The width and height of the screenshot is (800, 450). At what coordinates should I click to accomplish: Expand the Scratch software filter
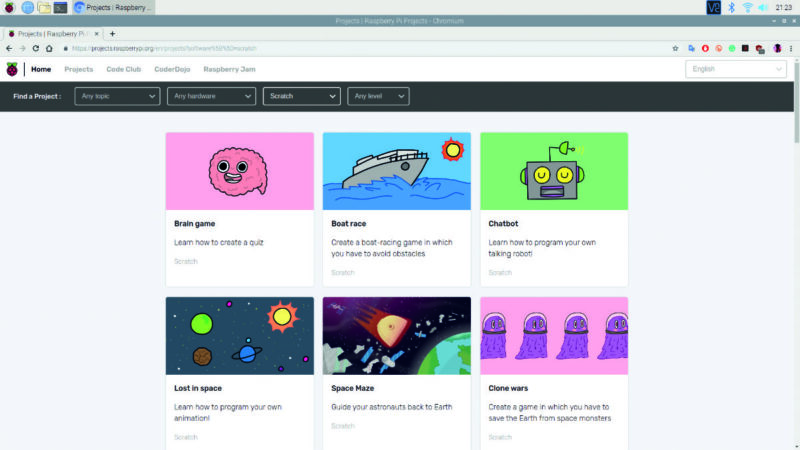point(302,96)
